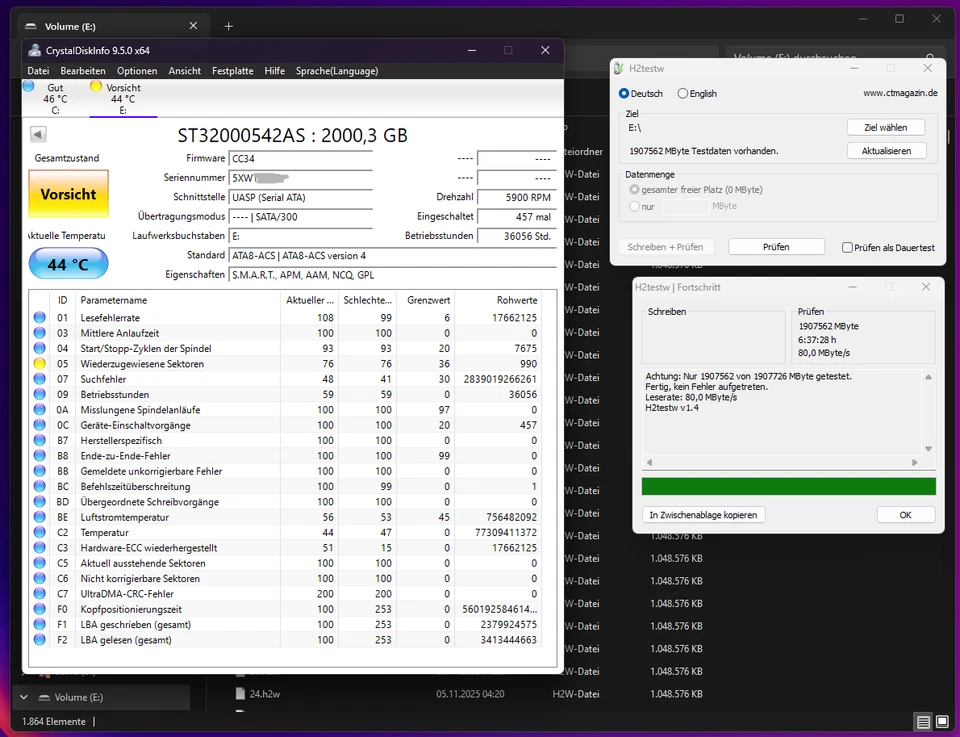Collapse the Volume (E:) tree node
This screenshot has height=737, width=960.
23,697
